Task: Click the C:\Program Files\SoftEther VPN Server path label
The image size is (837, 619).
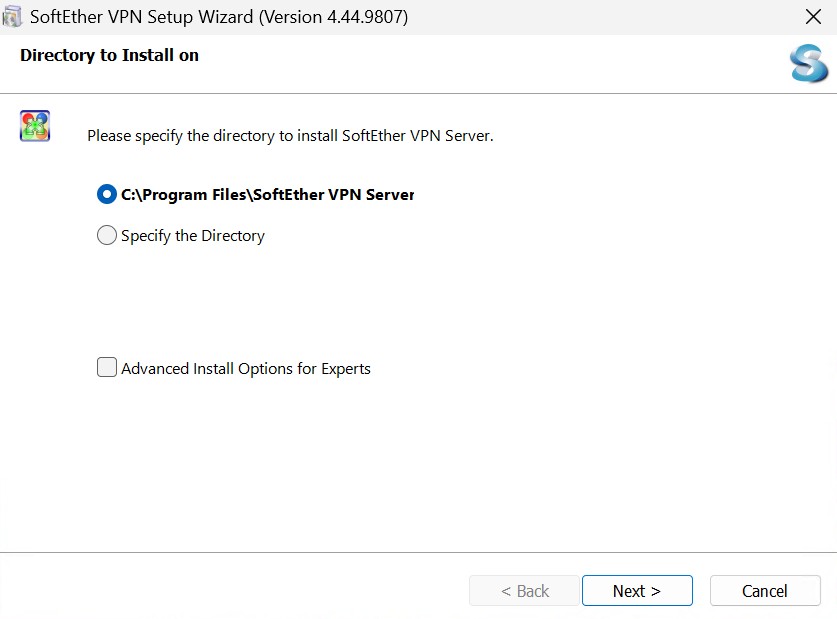Action: (x=267, y=195)
